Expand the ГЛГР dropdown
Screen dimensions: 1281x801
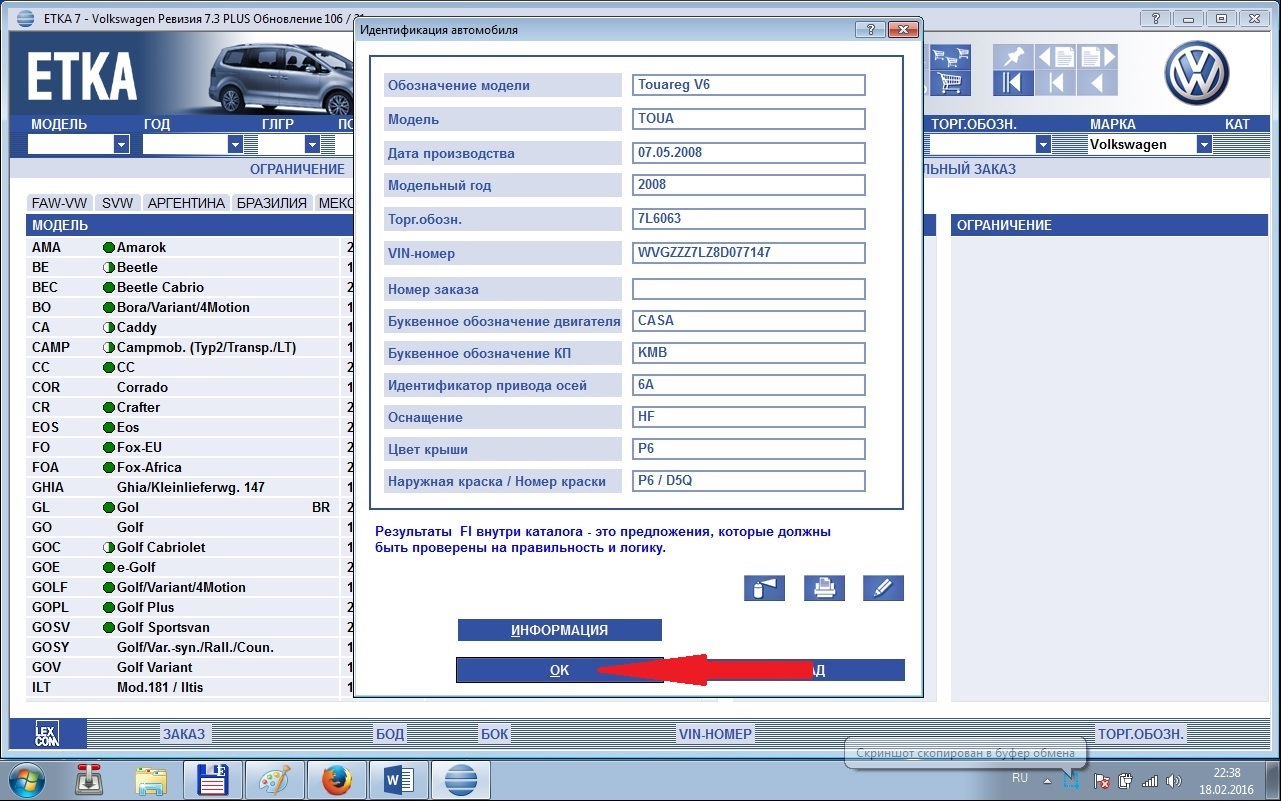[312, 144]
